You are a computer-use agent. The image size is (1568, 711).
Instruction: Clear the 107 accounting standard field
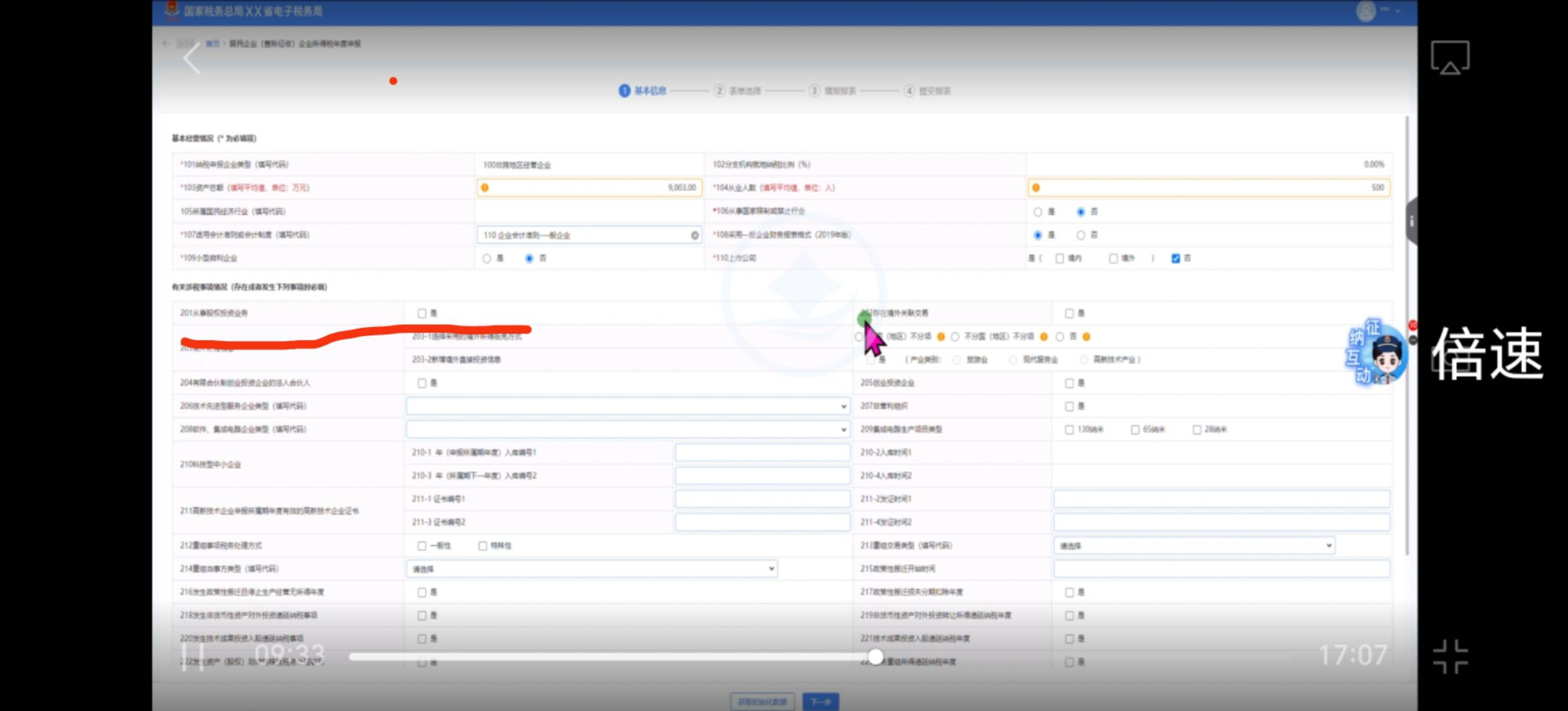tap(694, 235)
